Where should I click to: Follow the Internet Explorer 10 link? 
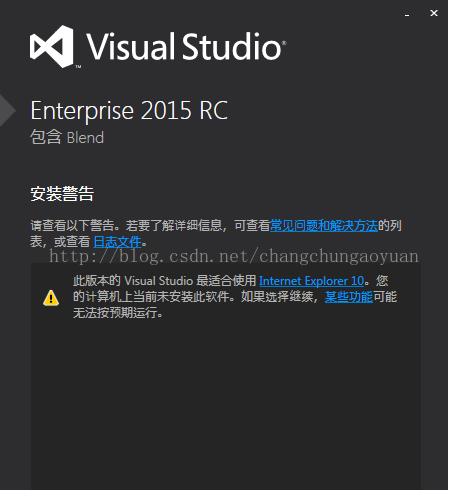tap(311, 281)
